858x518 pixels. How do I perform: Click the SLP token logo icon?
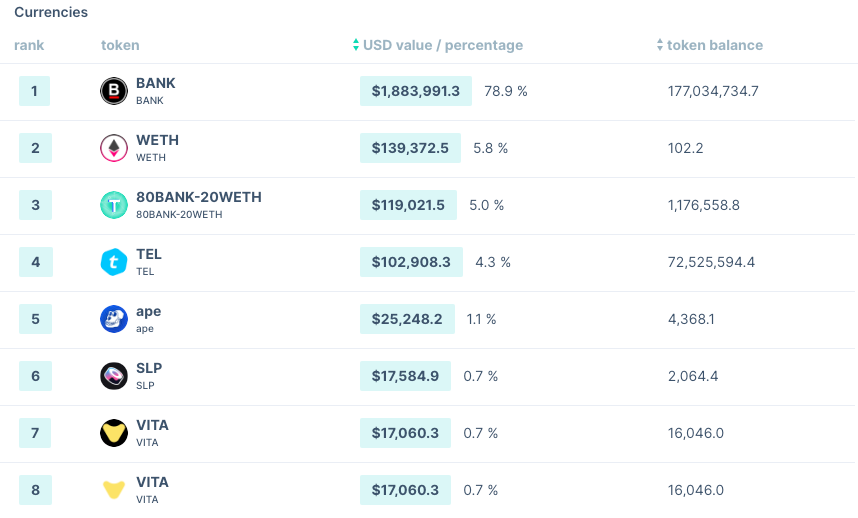114,377
